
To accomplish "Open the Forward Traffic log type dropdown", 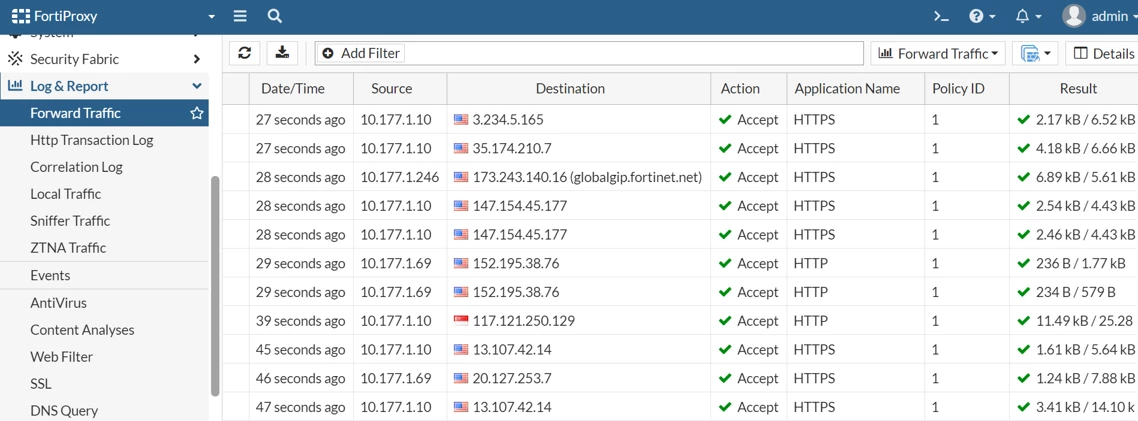I will pyautogui.click(x=938, y=53).
